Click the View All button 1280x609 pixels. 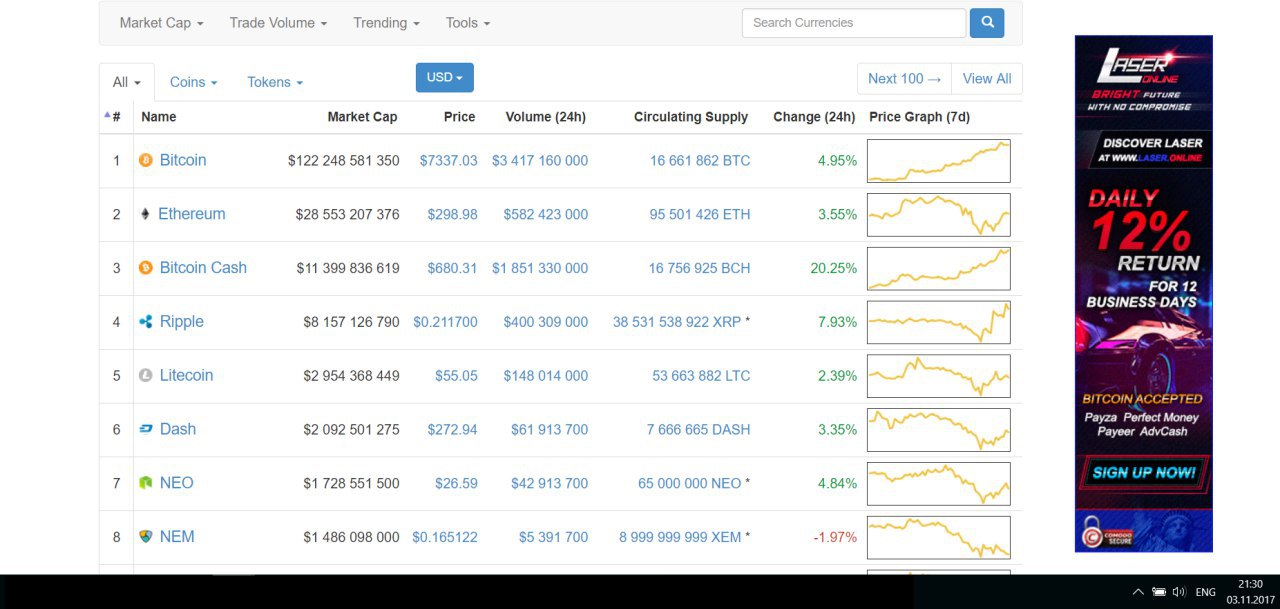click(x=986, y=79)
